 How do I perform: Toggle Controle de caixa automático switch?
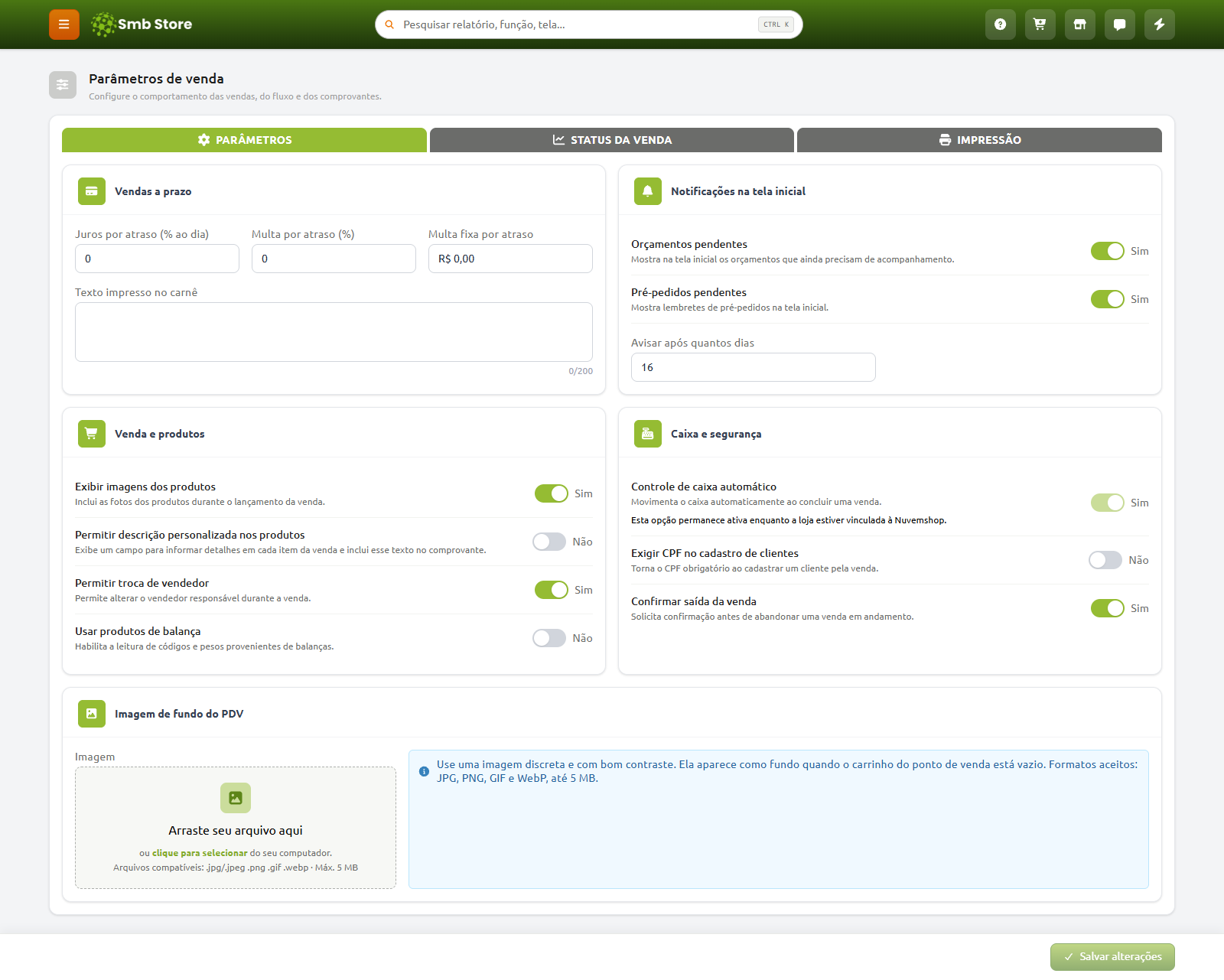click(x=1107, y=503)
